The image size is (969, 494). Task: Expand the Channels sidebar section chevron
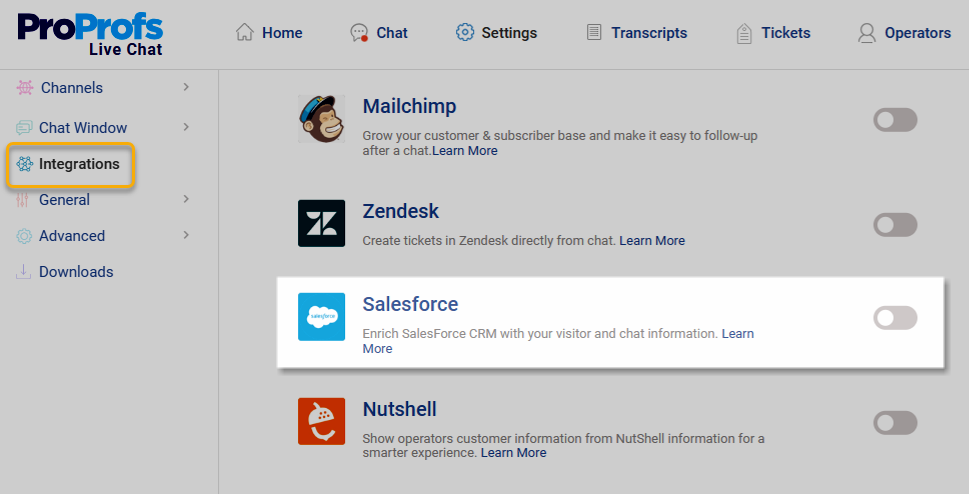coord(187,88)
